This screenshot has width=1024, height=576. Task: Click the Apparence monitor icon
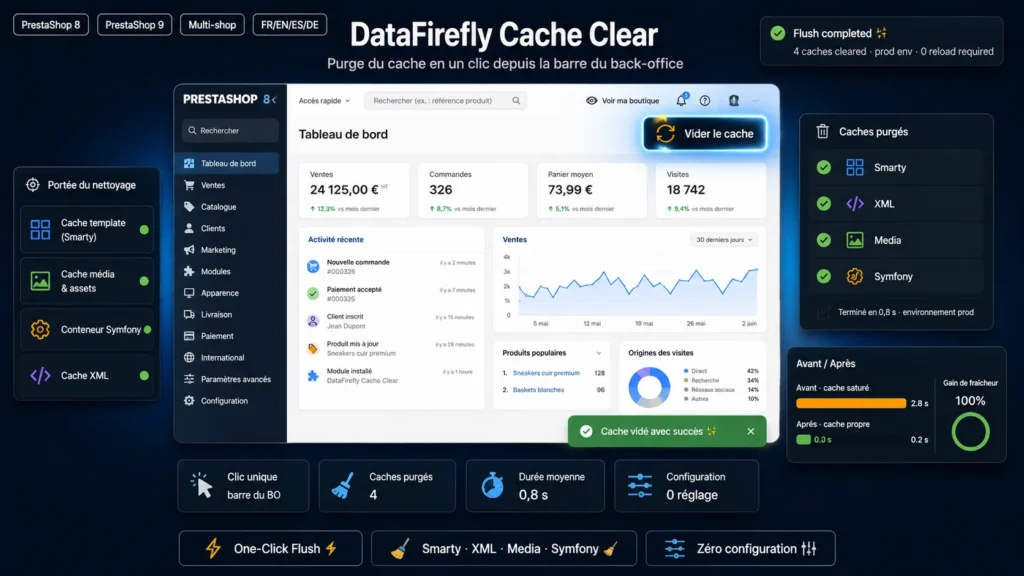point(189,293)
